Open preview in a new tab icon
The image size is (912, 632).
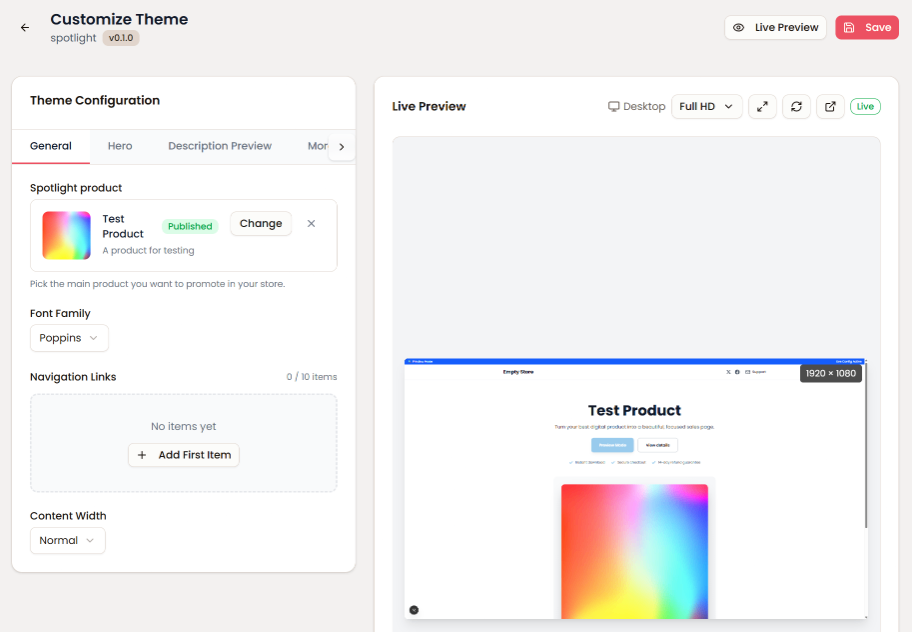coord(829,106)
